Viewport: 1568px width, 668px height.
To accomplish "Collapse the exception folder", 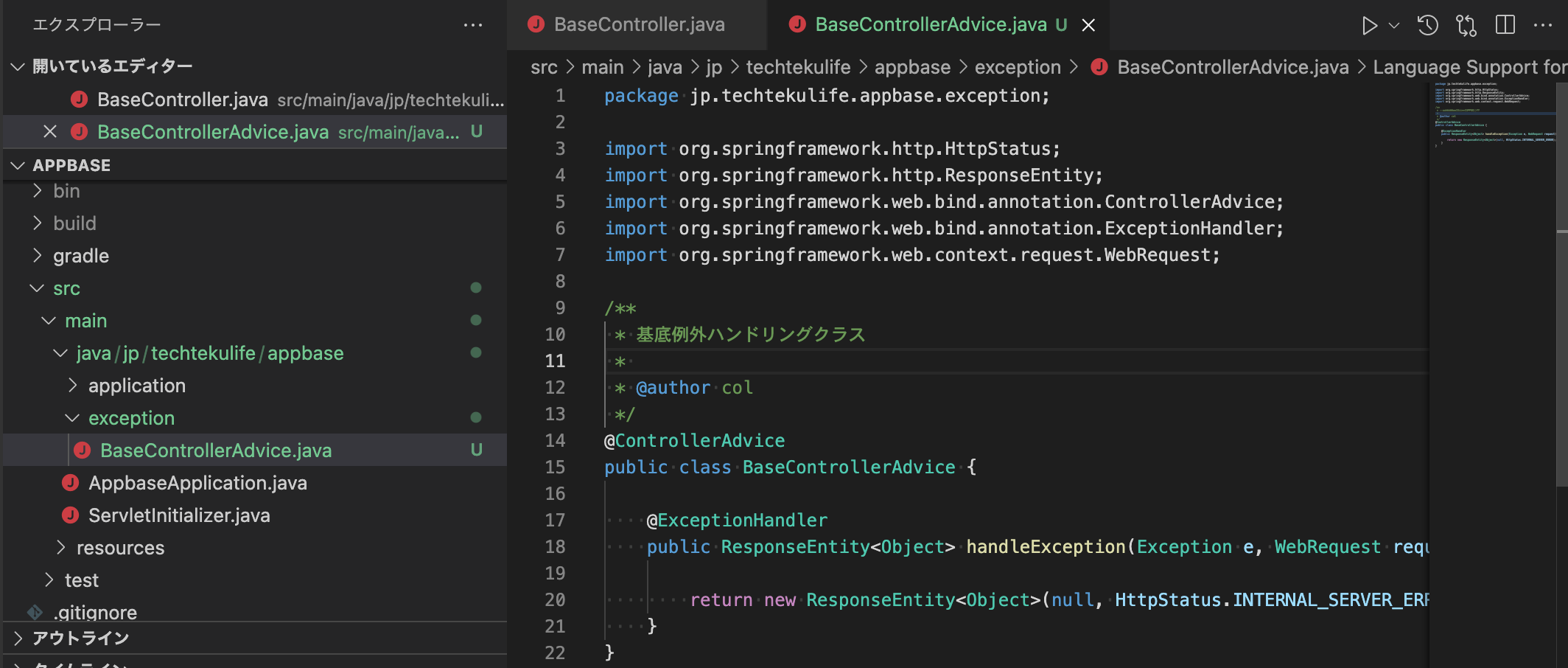I will 255,418.
